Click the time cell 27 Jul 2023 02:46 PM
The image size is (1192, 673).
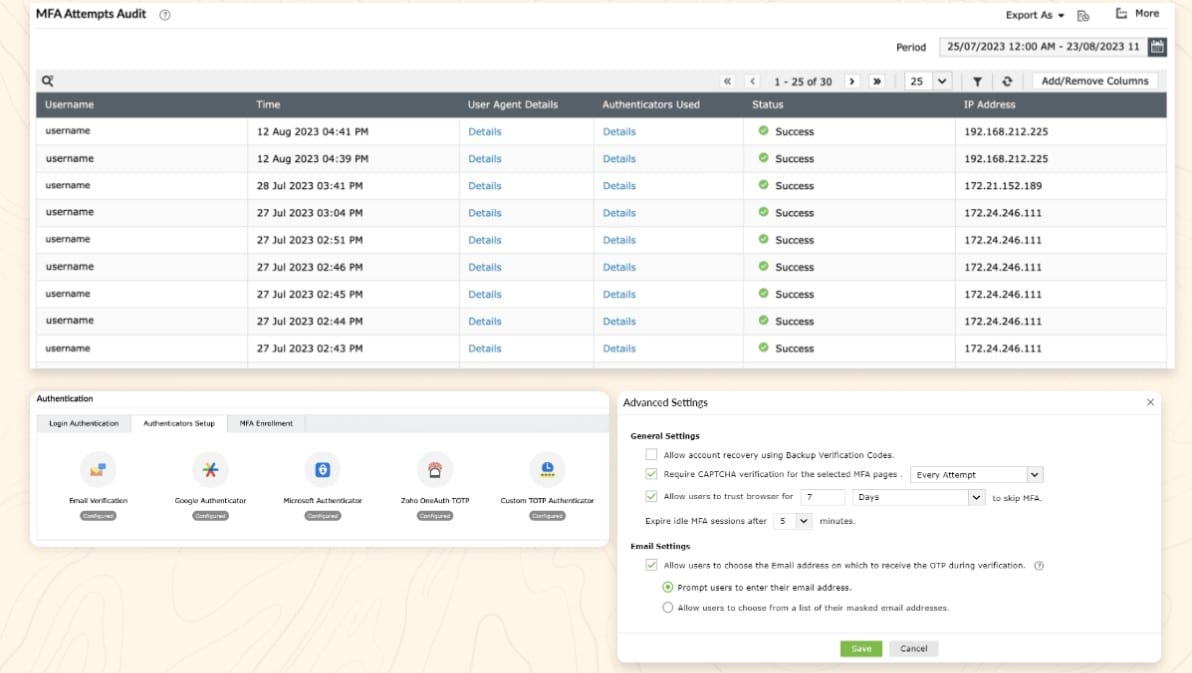(309, 267)
